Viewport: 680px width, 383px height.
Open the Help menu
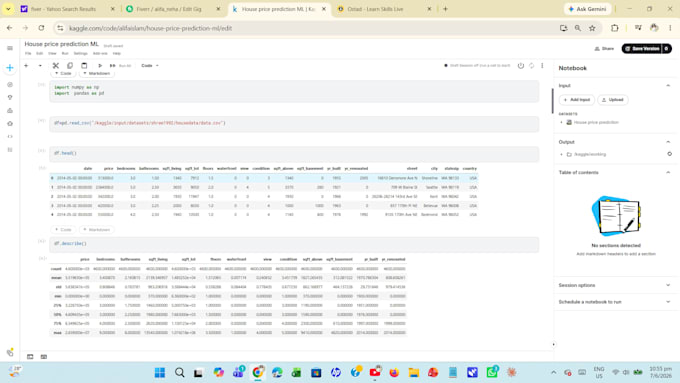pos(117,53)
